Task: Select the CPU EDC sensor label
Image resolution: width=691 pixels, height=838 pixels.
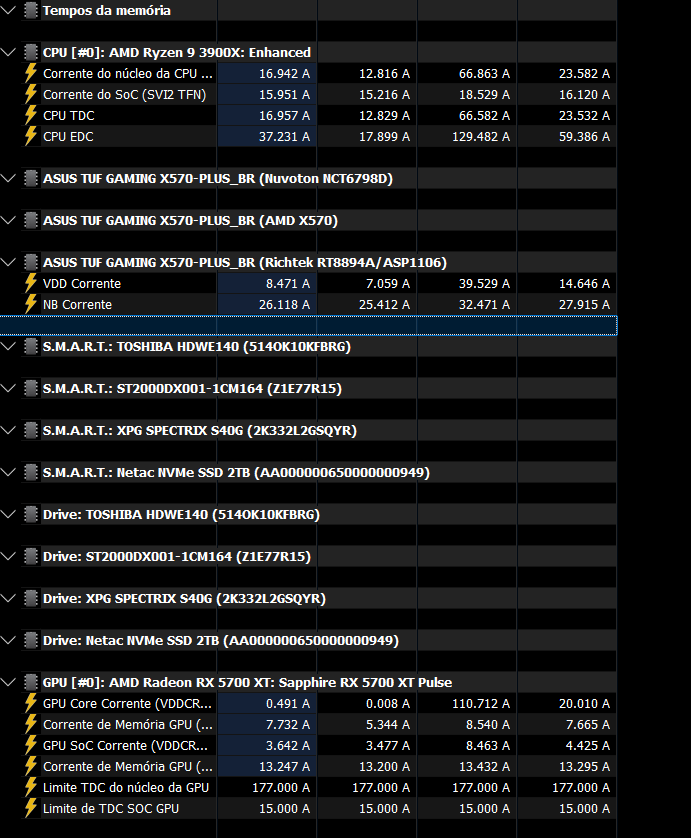Action: click(68, 136)
